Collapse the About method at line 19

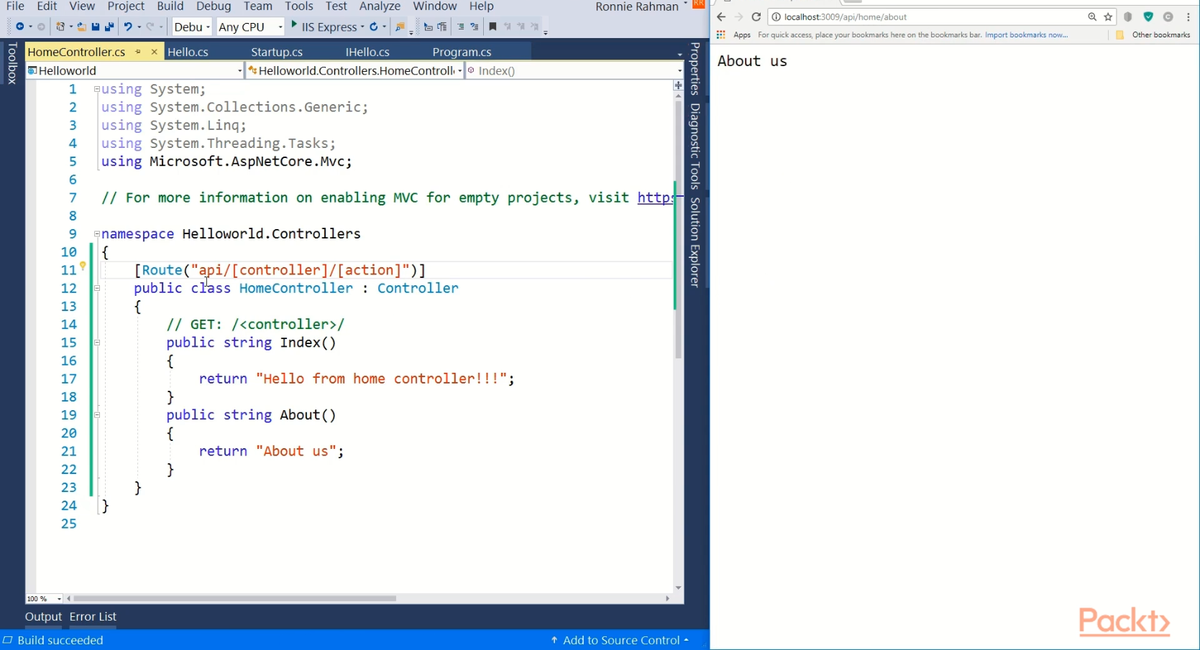pyautogui.click(x=96, y=415)
